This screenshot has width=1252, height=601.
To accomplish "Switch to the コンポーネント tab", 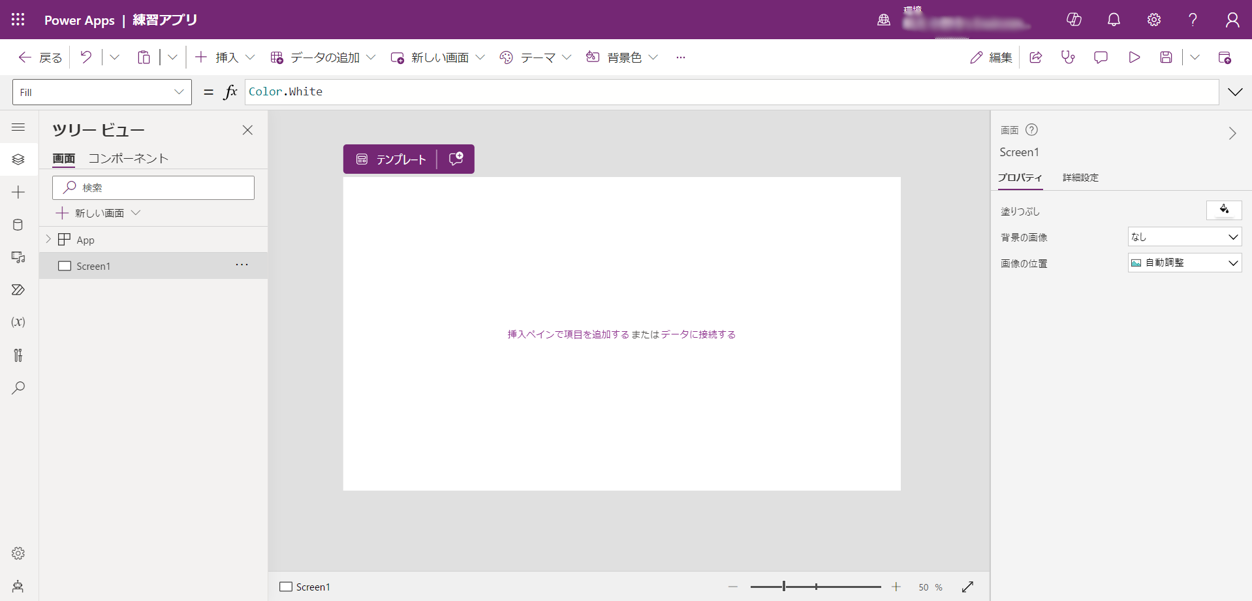I will [128, 158].
